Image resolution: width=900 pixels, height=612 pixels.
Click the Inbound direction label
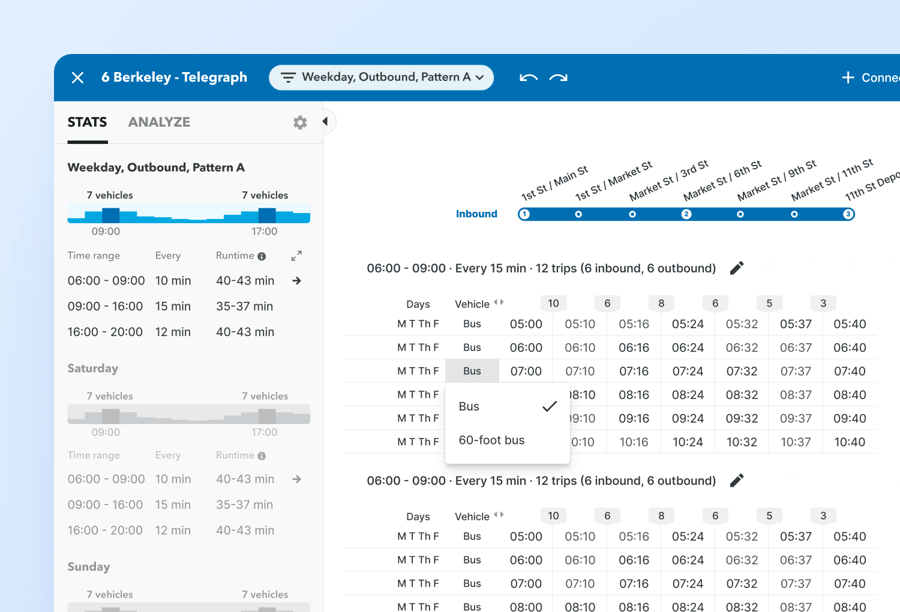tap(476, 214)
